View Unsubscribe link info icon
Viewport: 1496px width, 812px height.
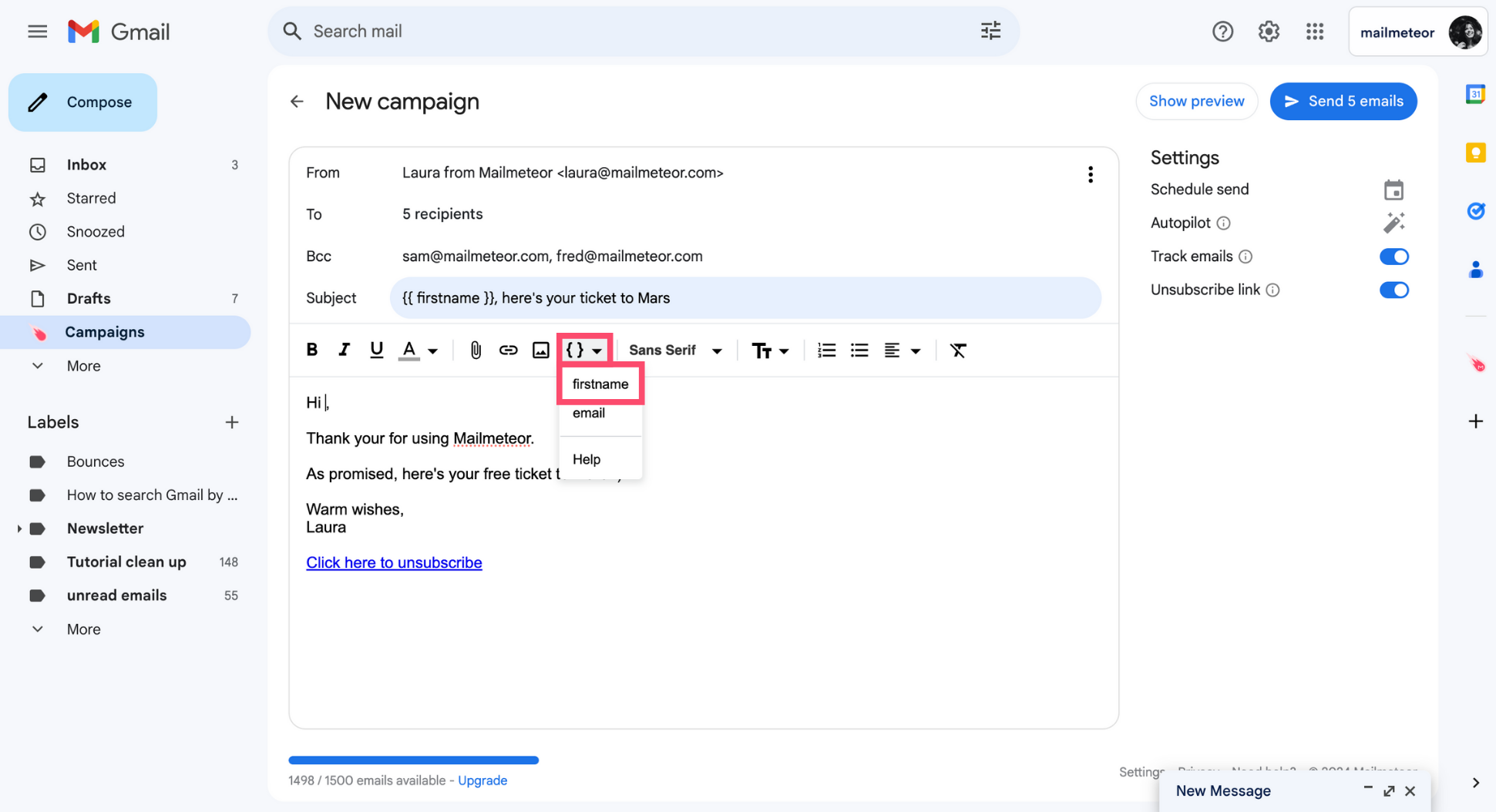(1272, 290)
